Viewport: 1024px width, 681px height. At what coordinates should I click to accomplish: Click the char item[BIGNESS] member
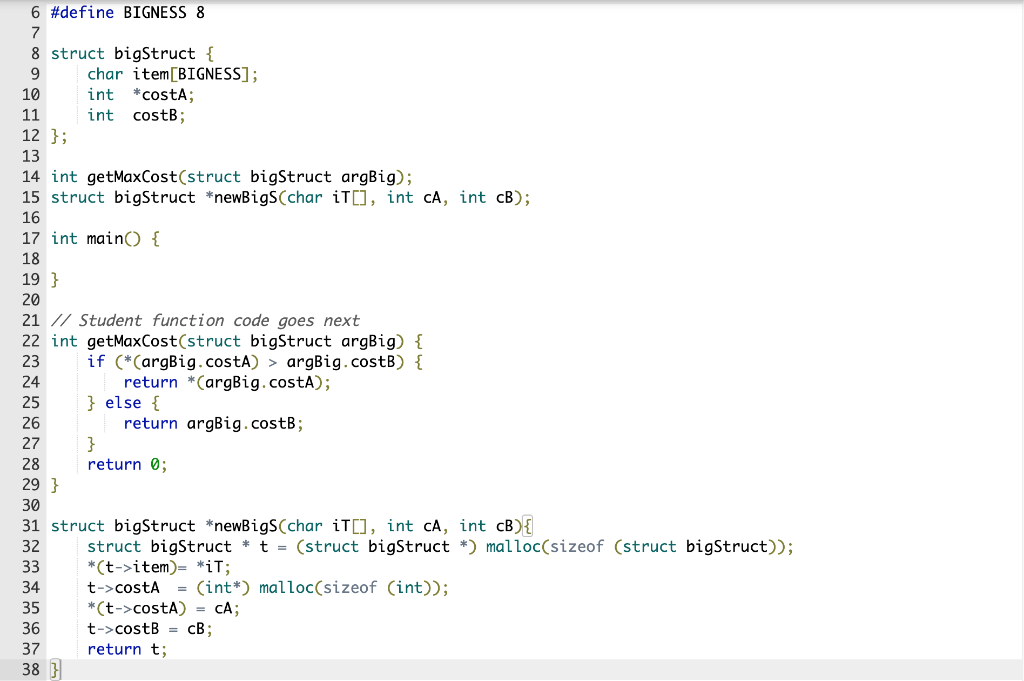coord(170,73)
